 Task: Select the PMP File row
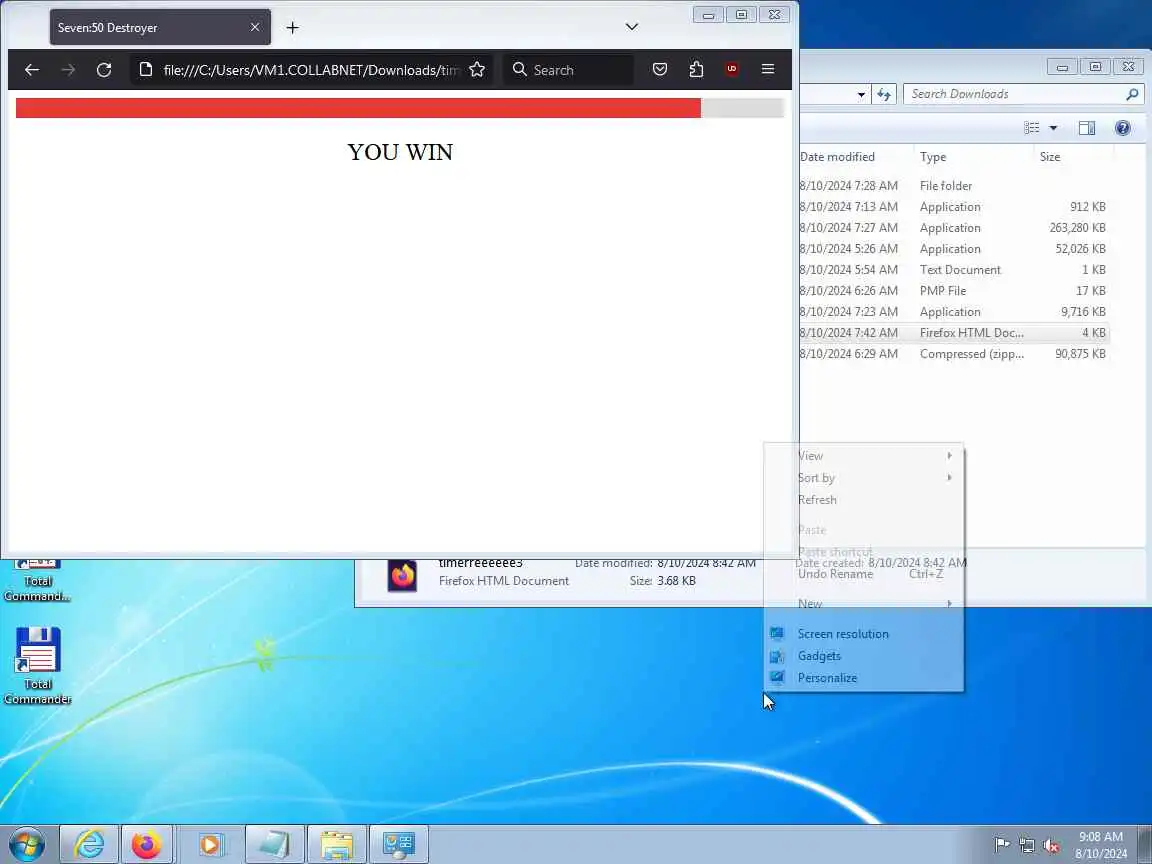(954, 291)
